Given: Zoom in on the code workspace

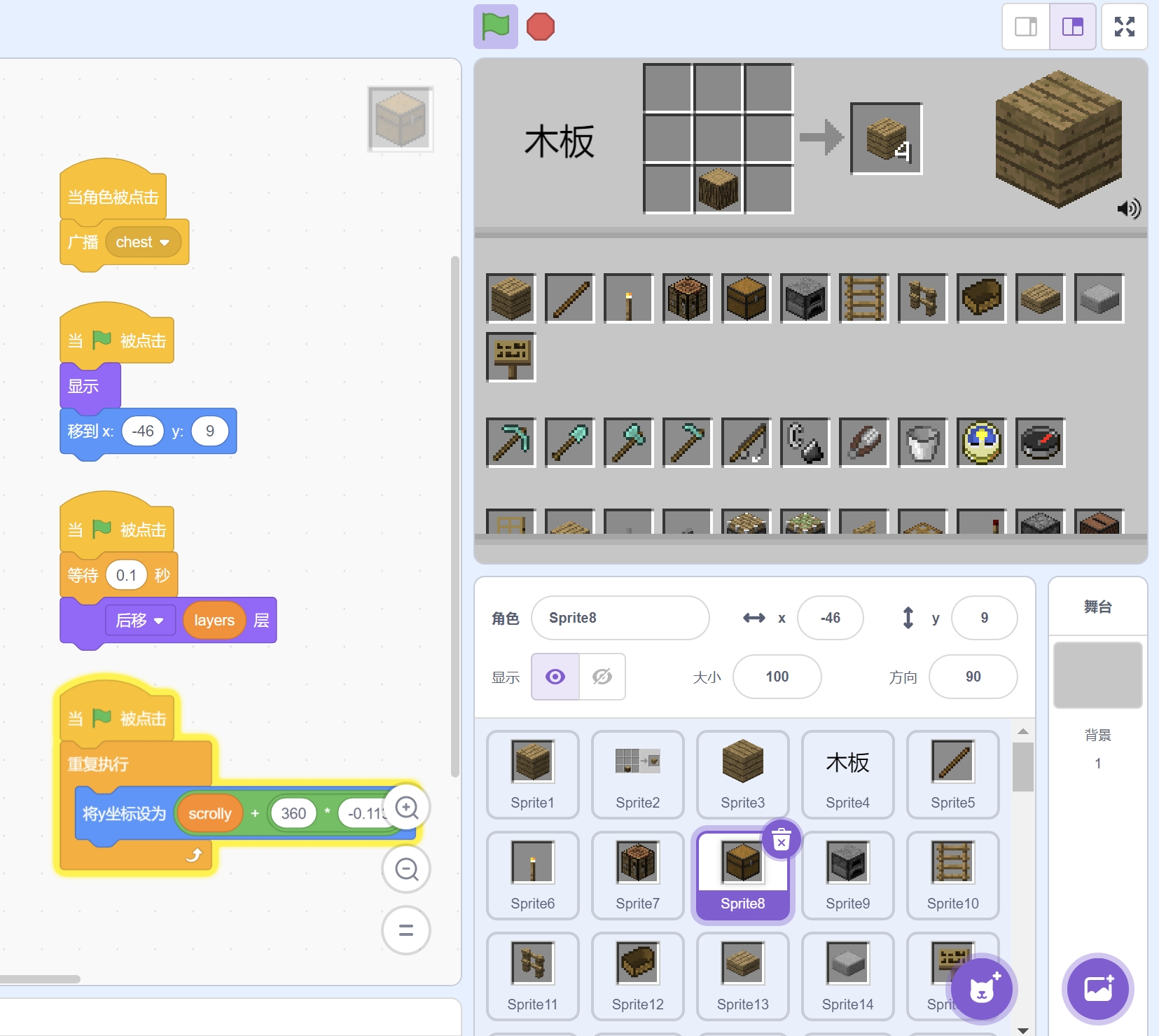Looking at the screenshot, I should tap(406, 808).
